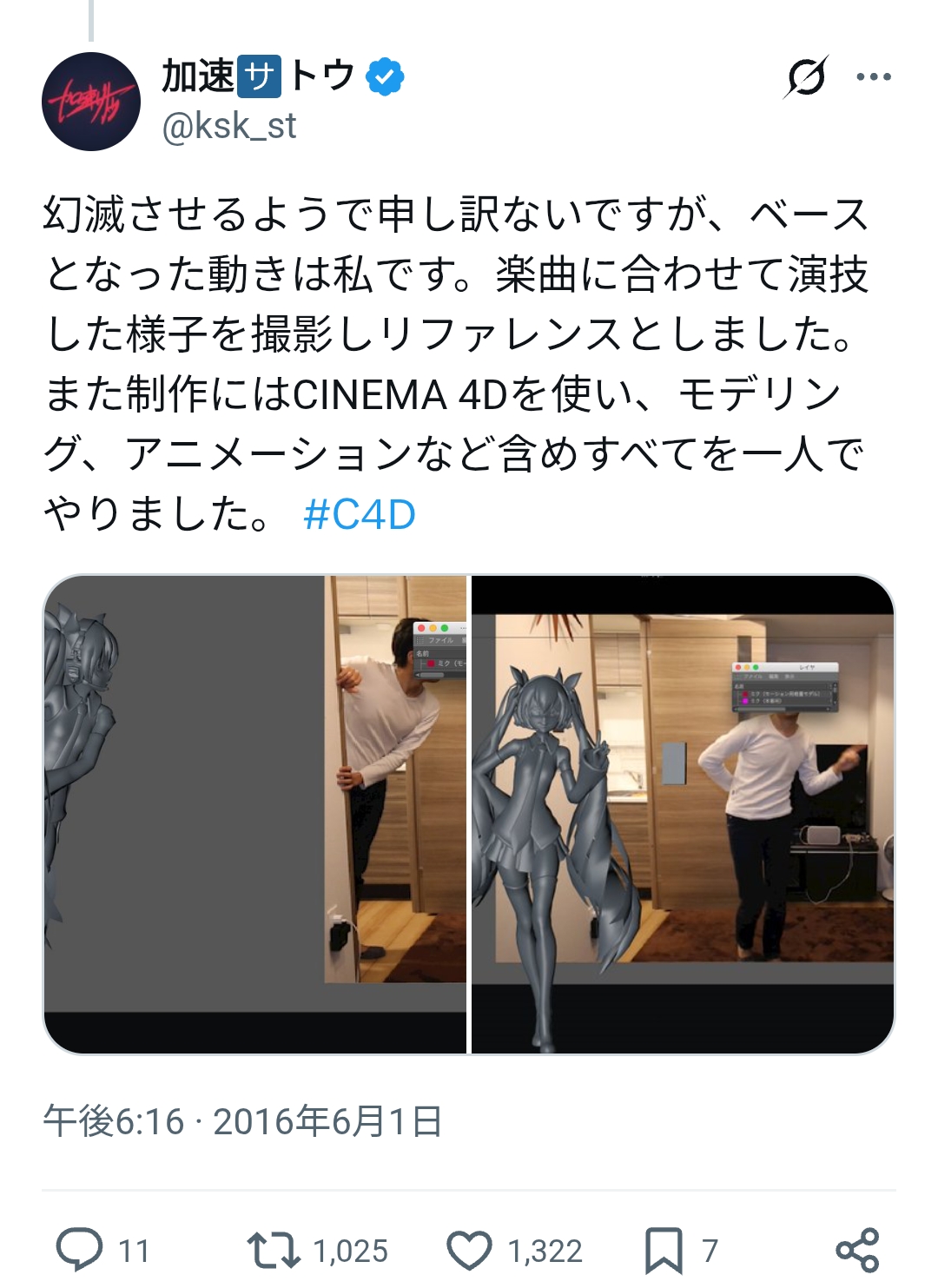938x1288 pixels.
Task: Bookmark this post with bookmark icon
Action: point(664,1251)
